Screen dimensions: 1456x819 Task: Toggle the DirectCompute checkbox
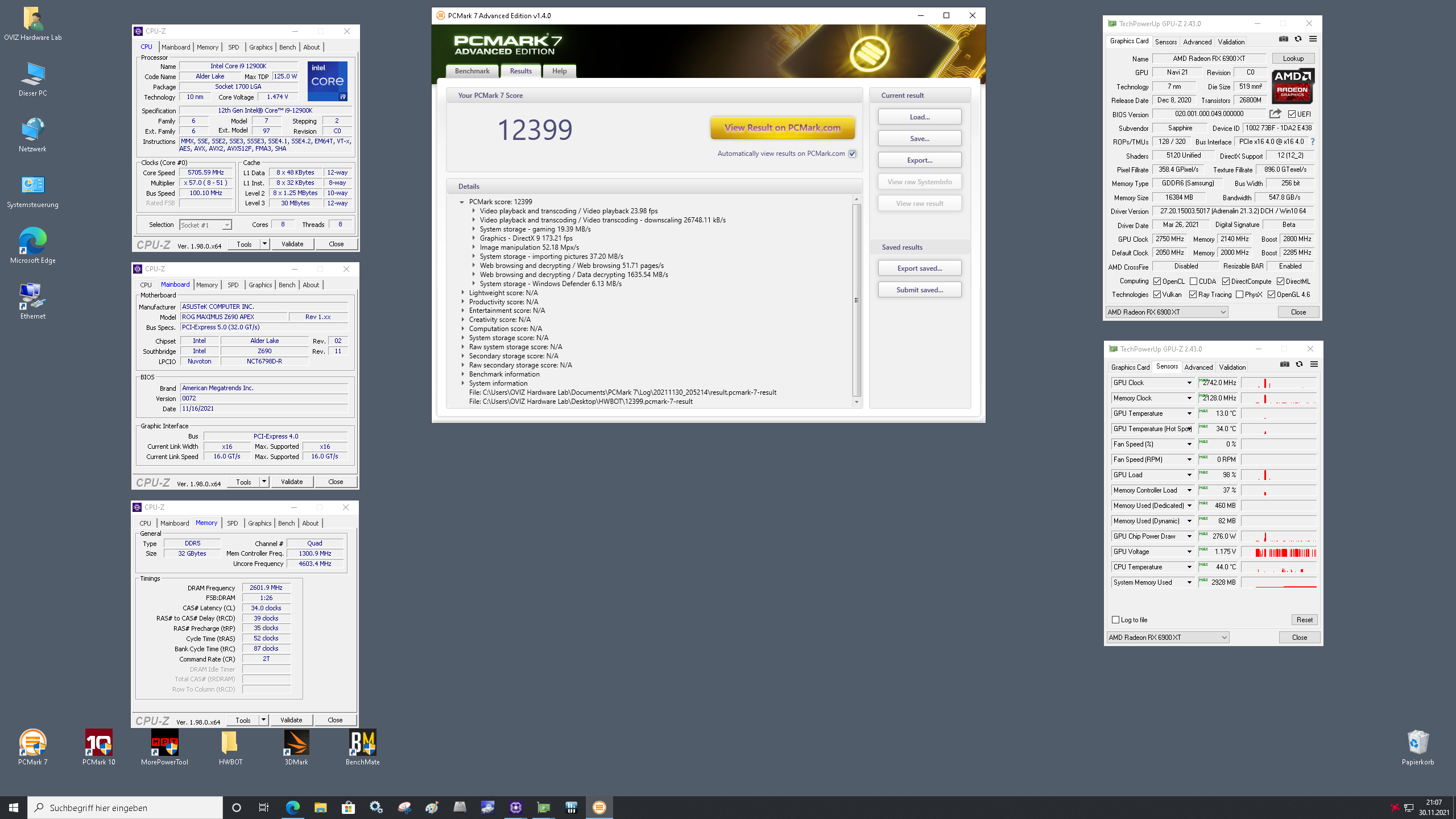click(1226, 282)
